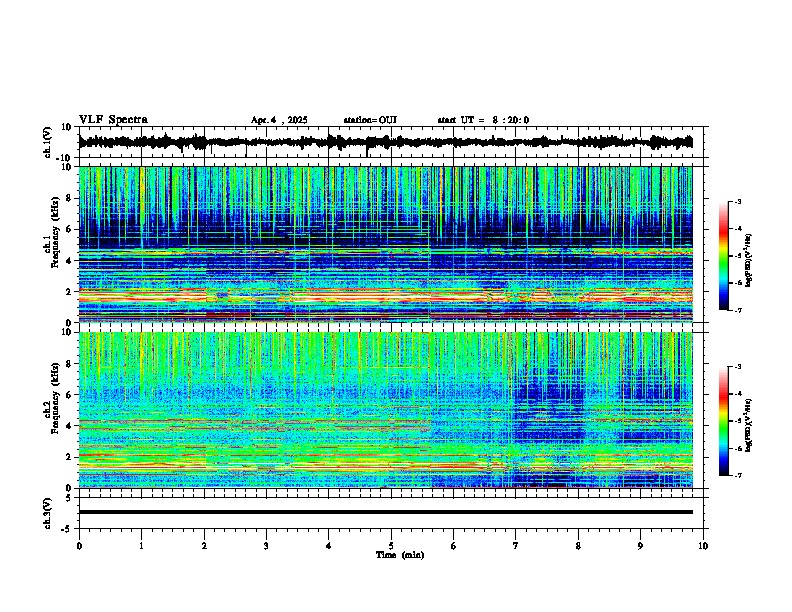Image resolution: width=792 pixels, height=612 pixels.
Task: Click "-7" on the ch.1 color scale
Action: tap(737, 310)
